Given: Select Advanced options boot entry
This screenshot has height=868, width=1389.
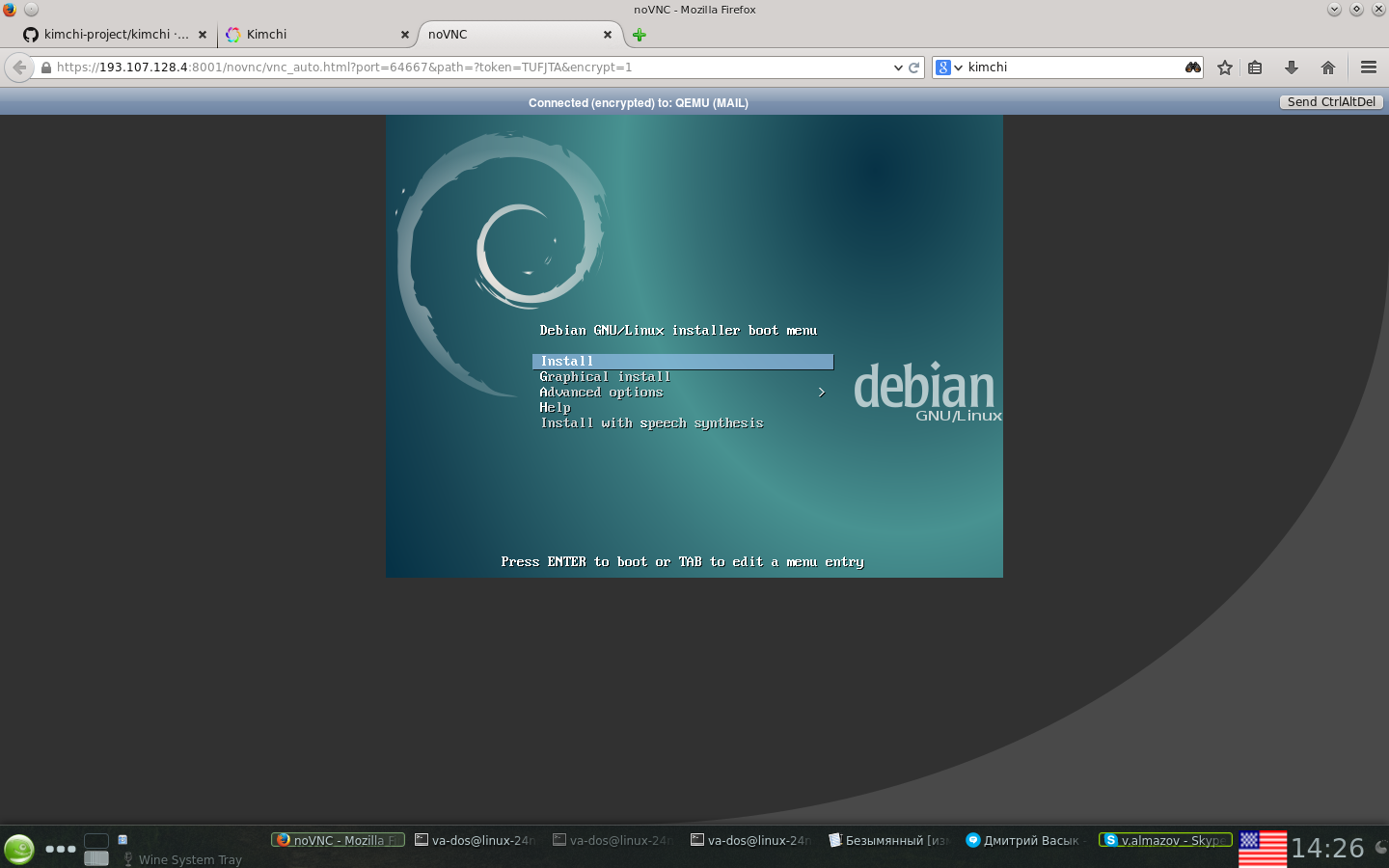Looking at the screenshot, I should click(x=601, y=393).
